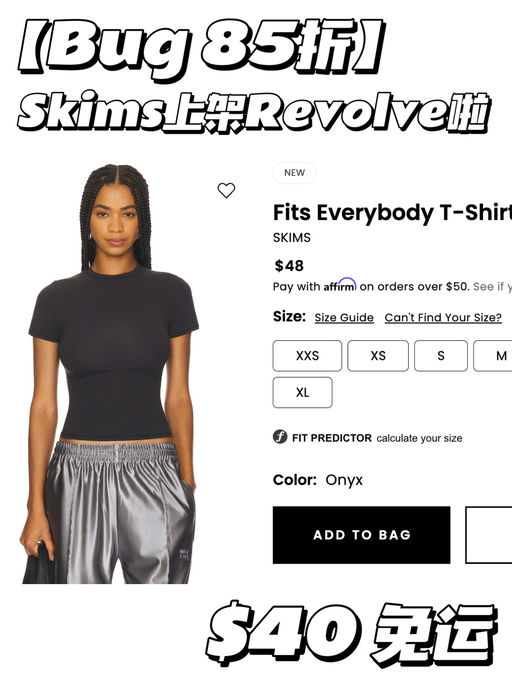Choose size S
512x683 pixels.
441,356
